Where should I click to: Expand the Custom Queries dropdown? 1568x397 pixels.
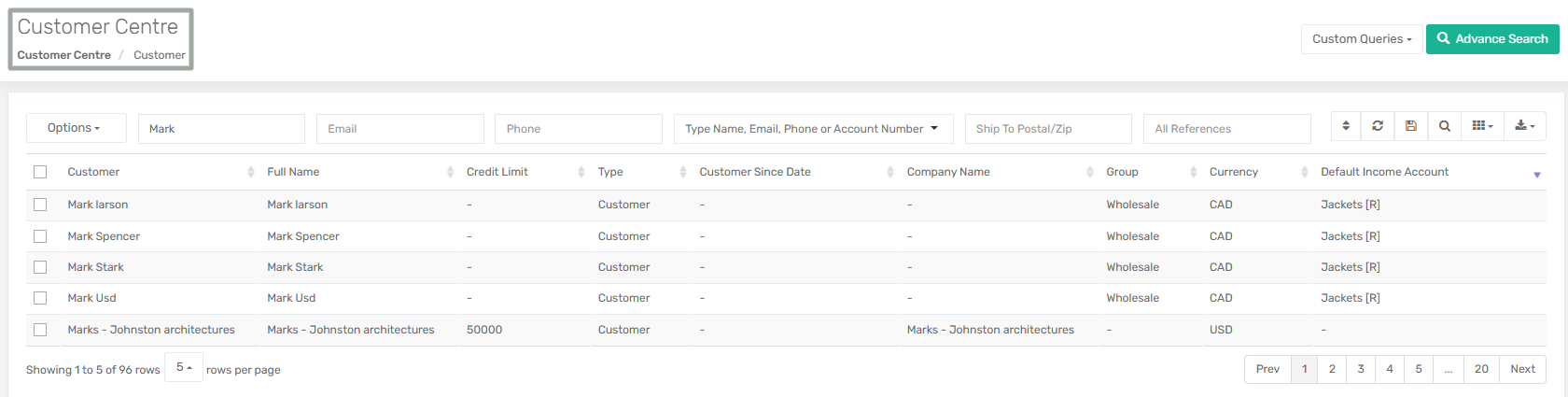pyautogui.click(x=1362, y=39)
